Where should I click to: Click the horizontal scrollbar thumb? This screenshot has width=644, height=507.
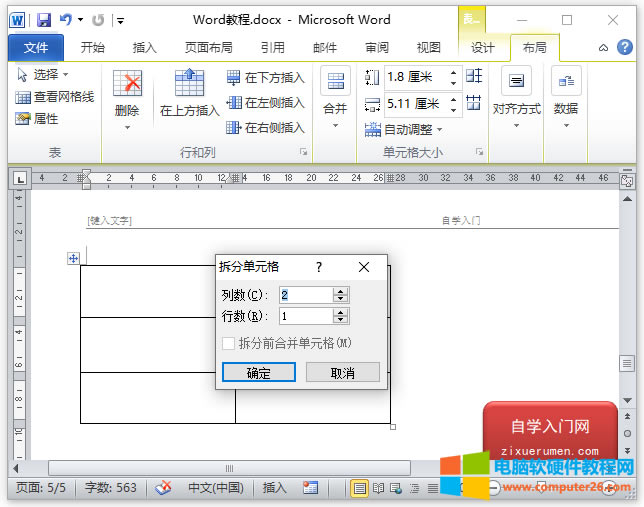(229, 468)
